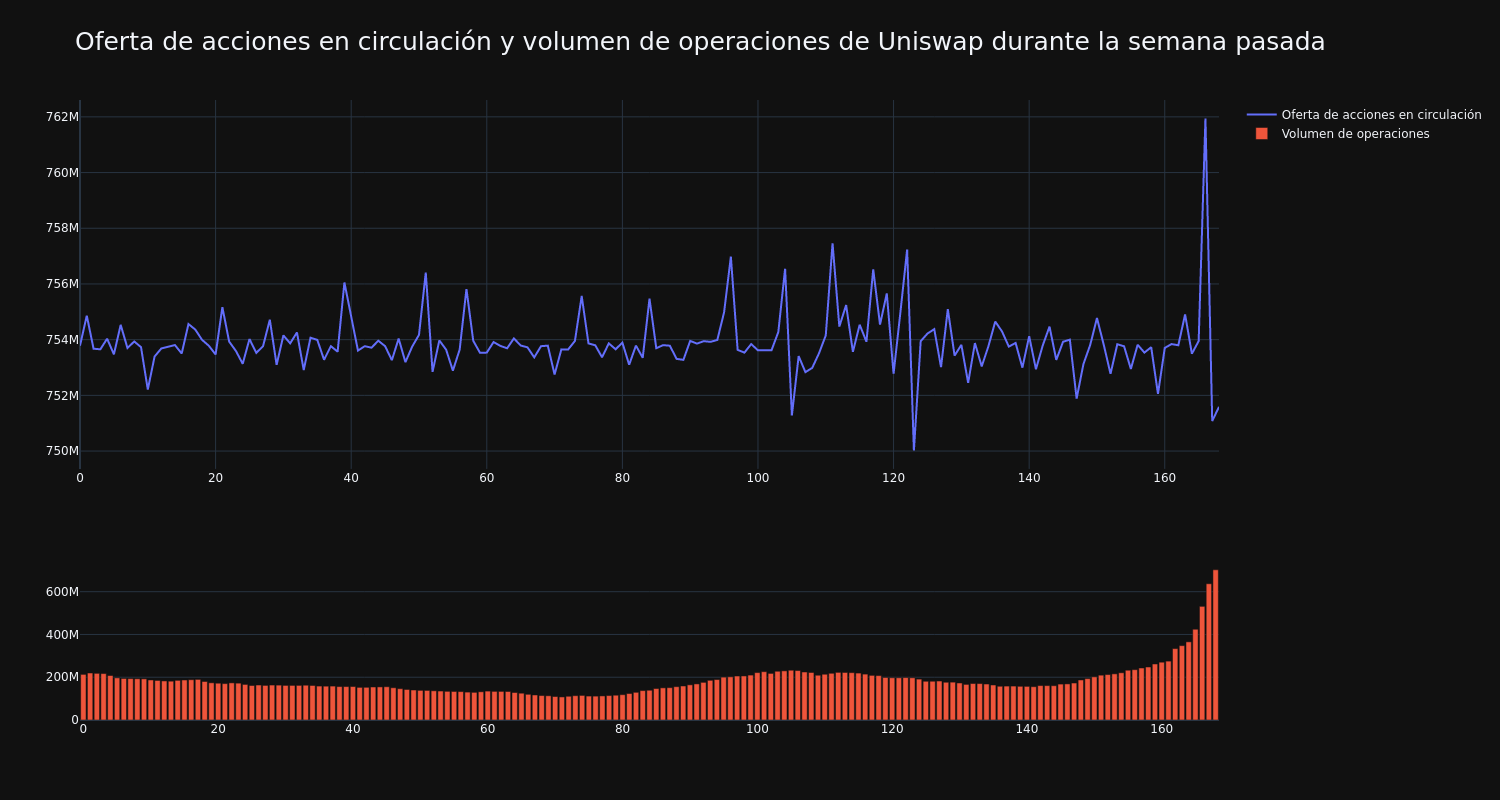Click the tallest red bar at far right
The width and height of the screenshot is (1500, 800).
tap(1215, 645)
